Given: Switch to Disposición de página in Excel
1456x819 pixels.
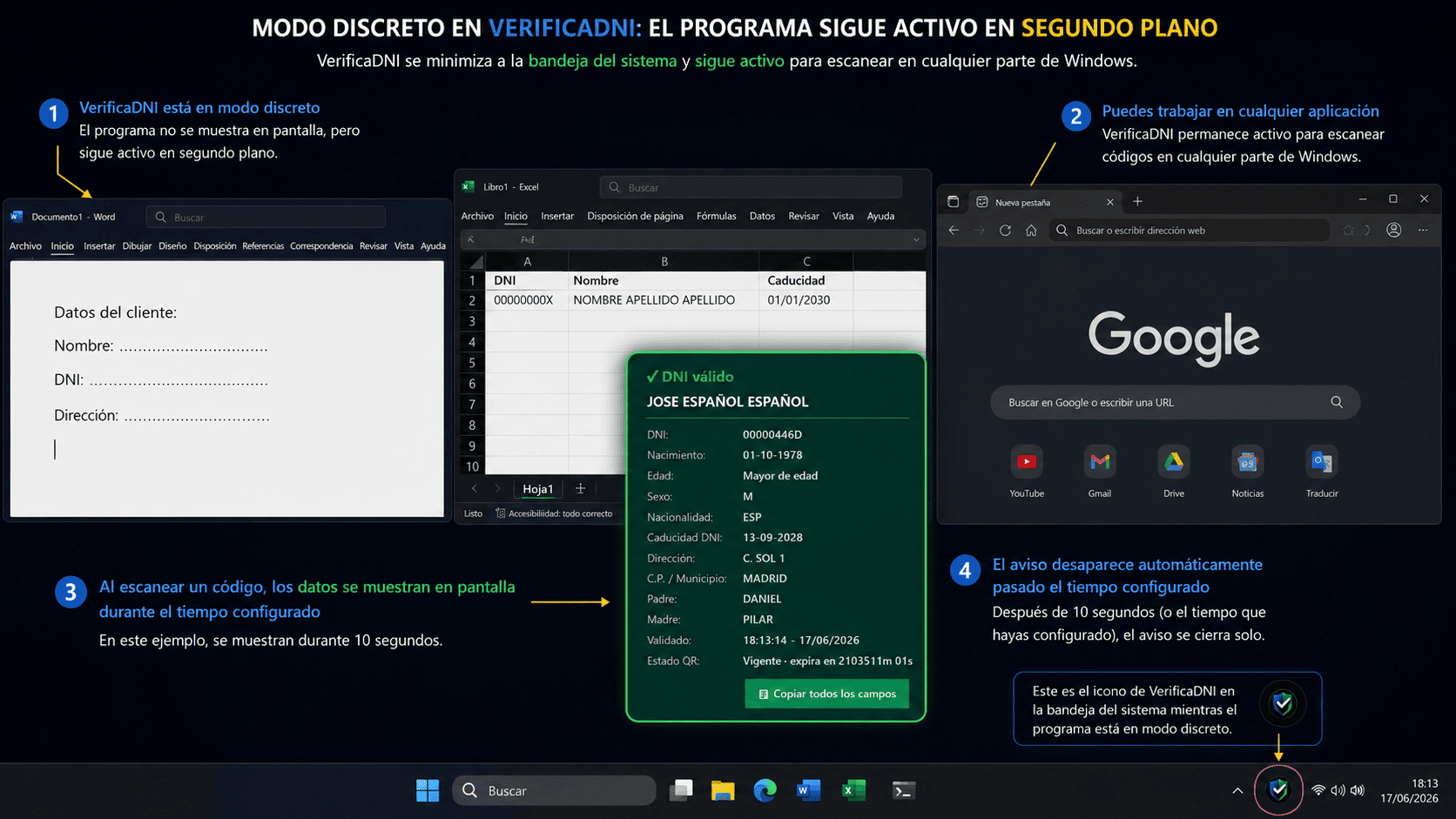Looking at the screenshot, I should [x=635, y=216].
